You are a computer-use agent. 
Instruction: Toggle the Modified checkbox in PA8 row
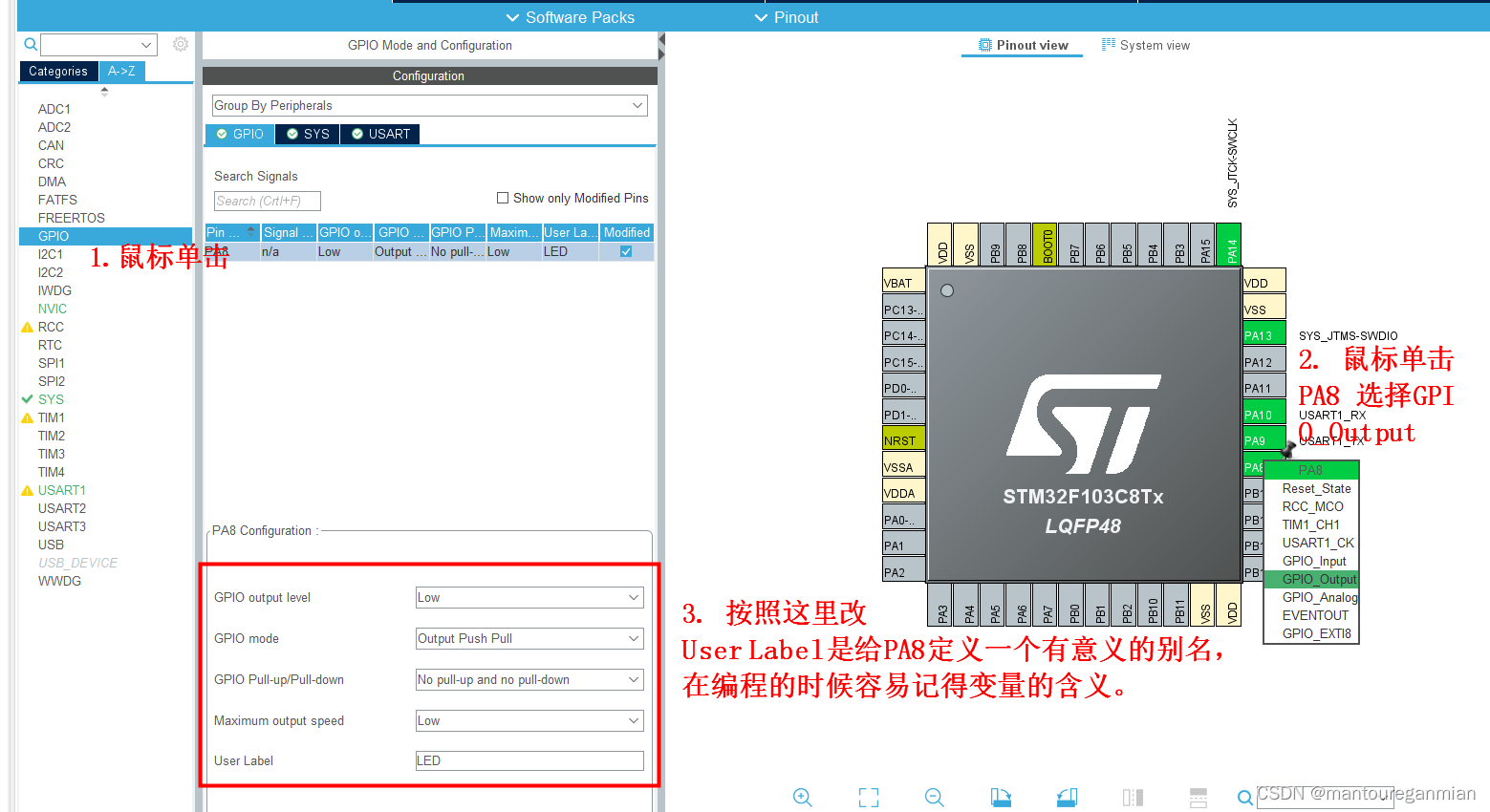coord(626,251)
